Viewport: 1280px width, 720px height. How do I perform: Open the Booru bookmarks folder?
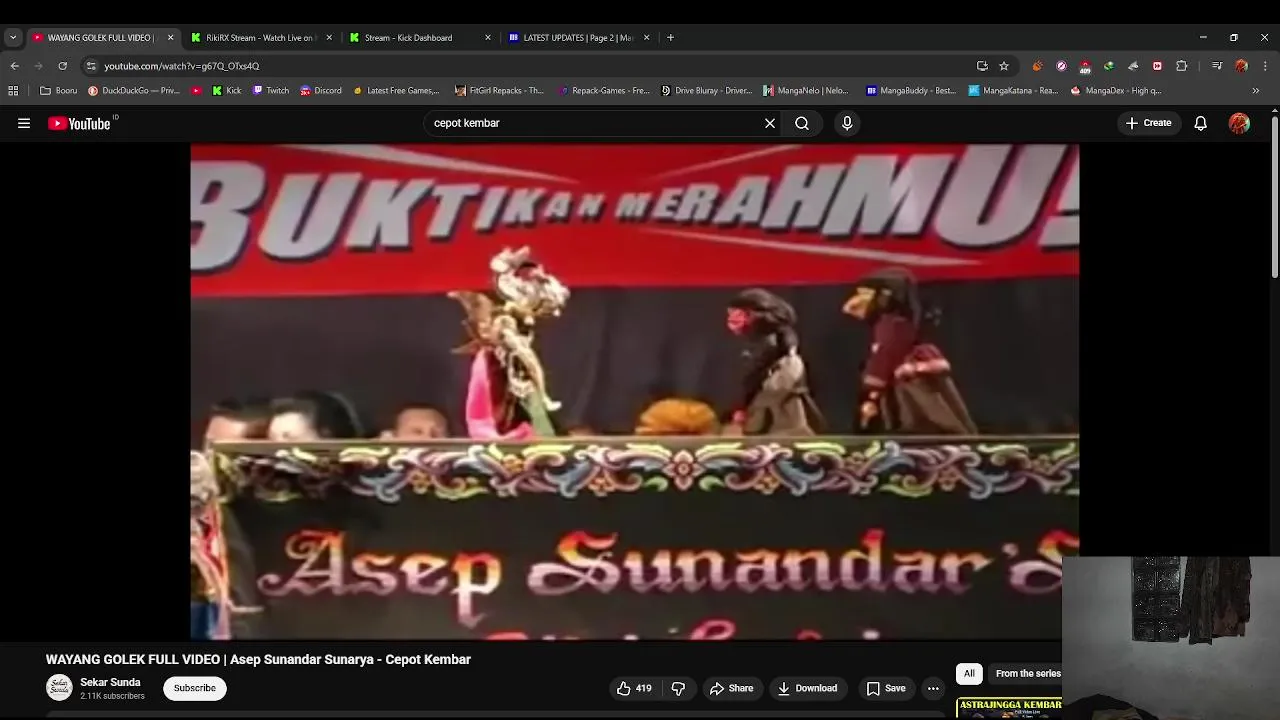coord(59,91)
